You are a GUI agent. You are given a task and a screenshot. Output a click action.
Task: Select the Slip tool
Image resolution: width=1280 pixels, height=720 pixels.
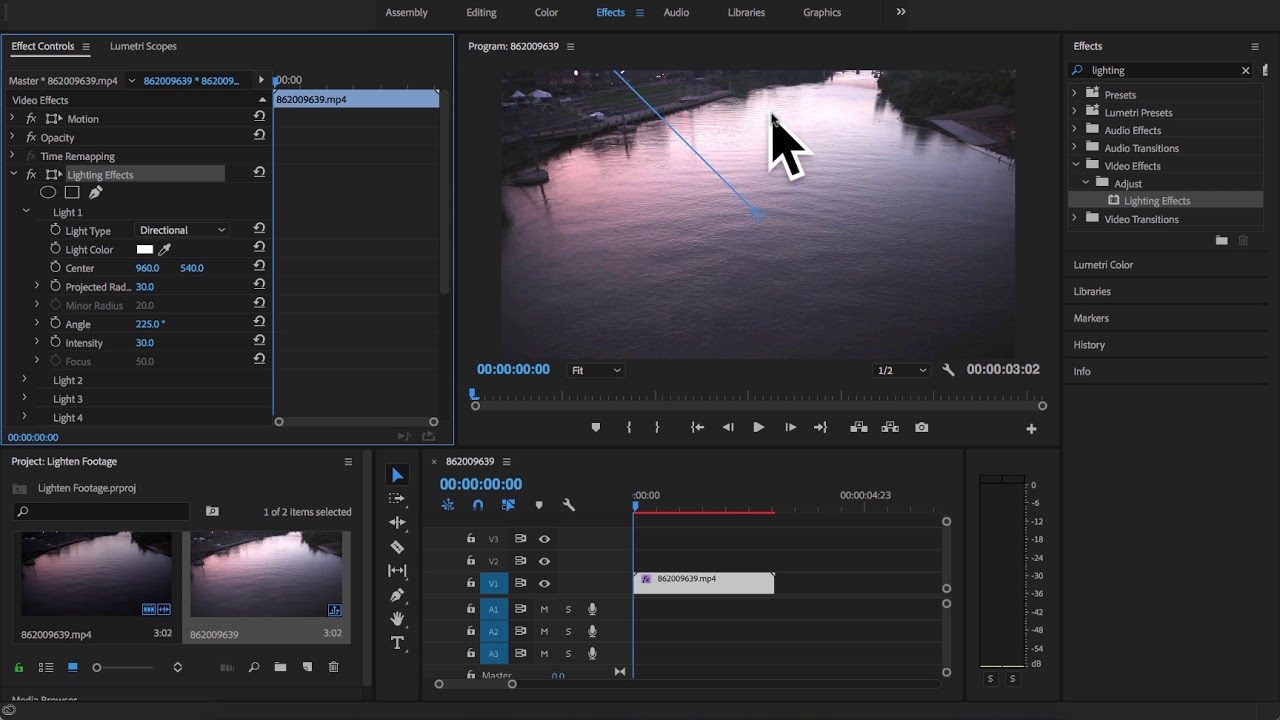coord(397,571)
